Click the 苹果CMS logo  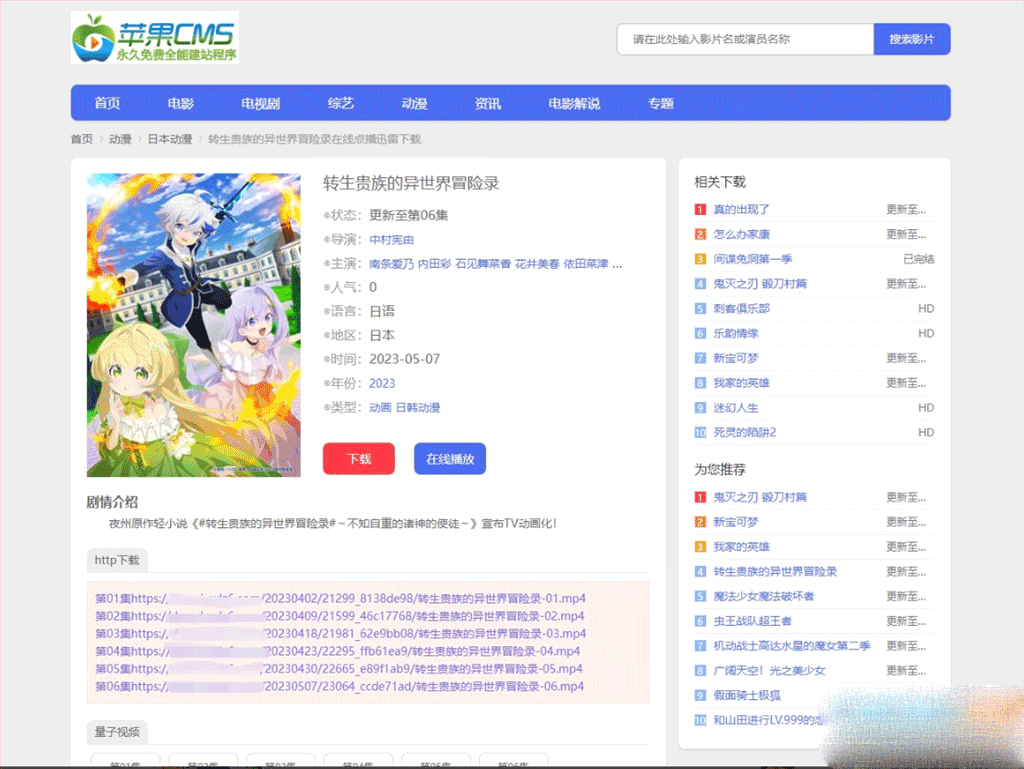click(x=155, y=37)
